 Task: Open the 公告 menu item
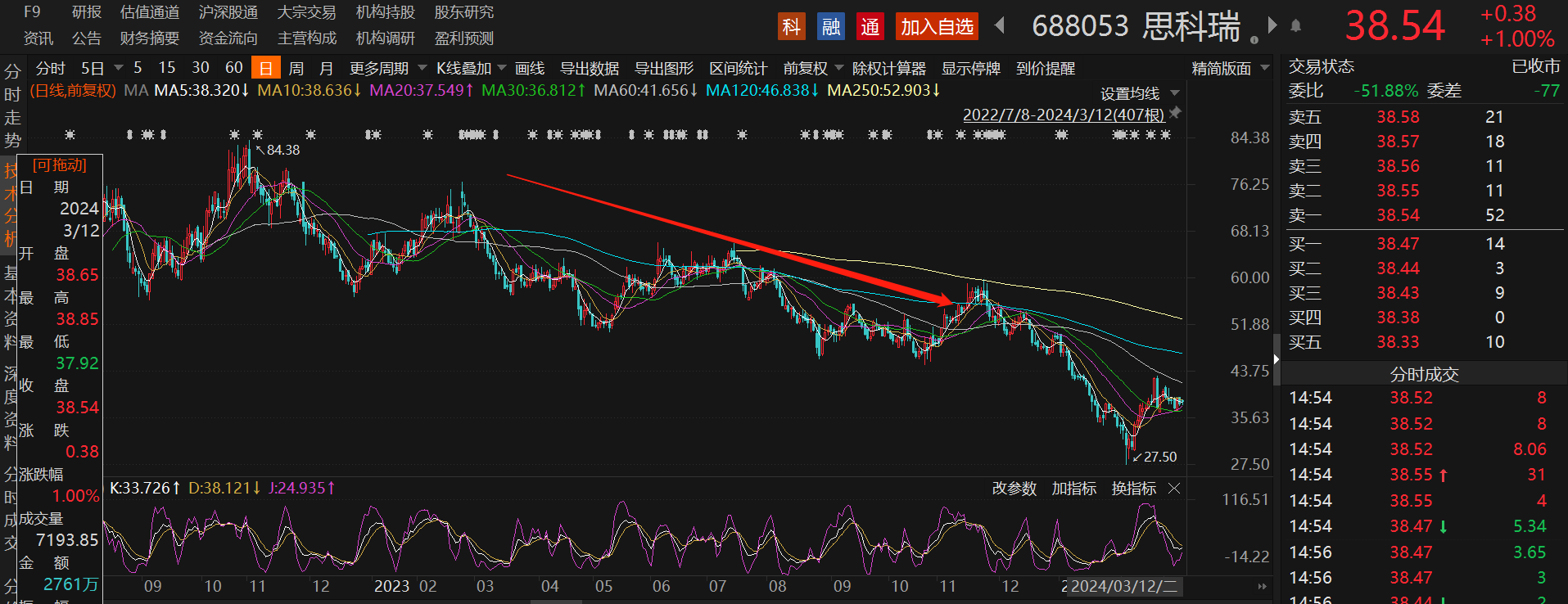87,38
